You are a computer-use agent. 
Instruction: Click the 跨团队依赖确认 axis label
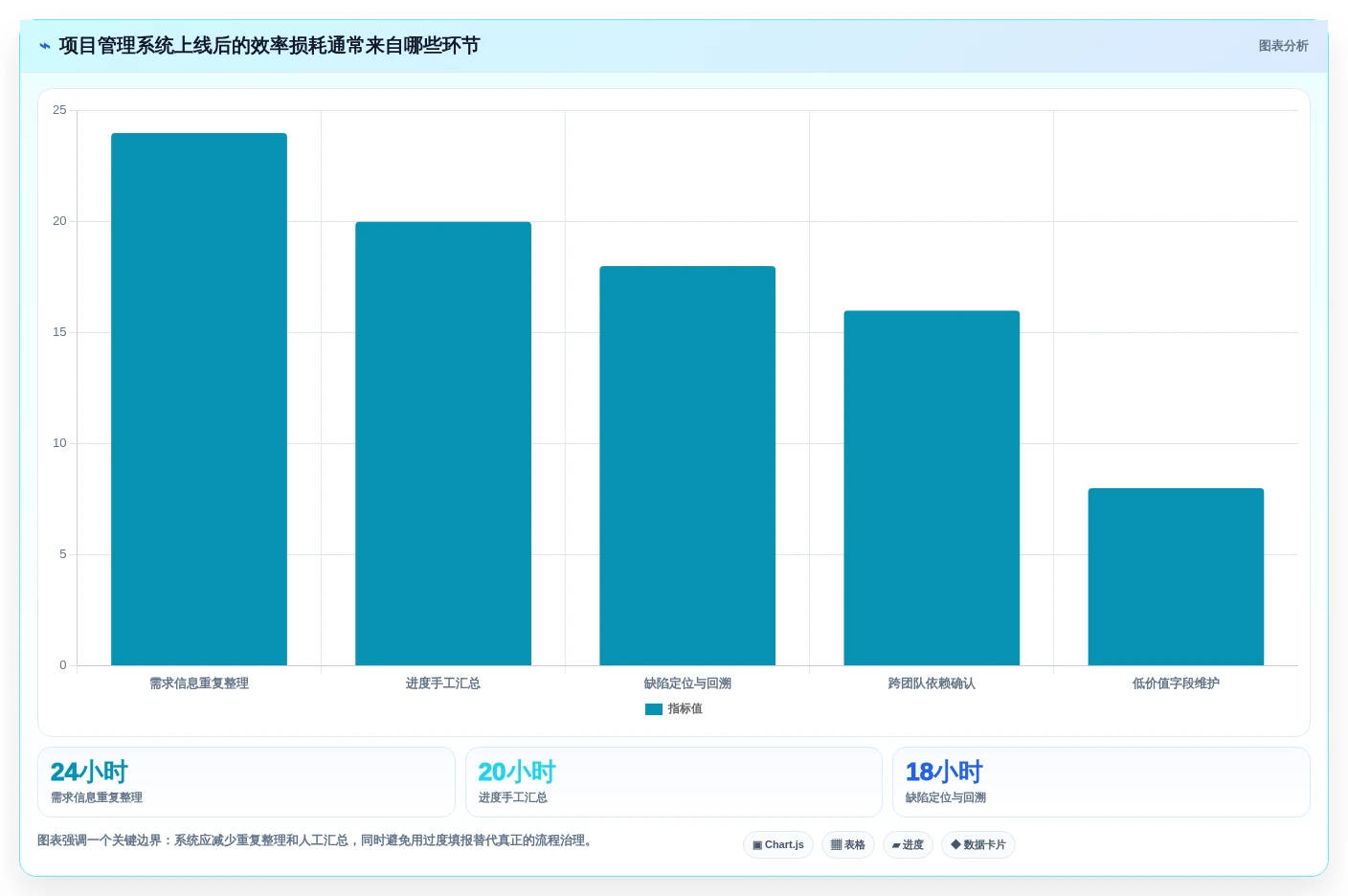932,683
